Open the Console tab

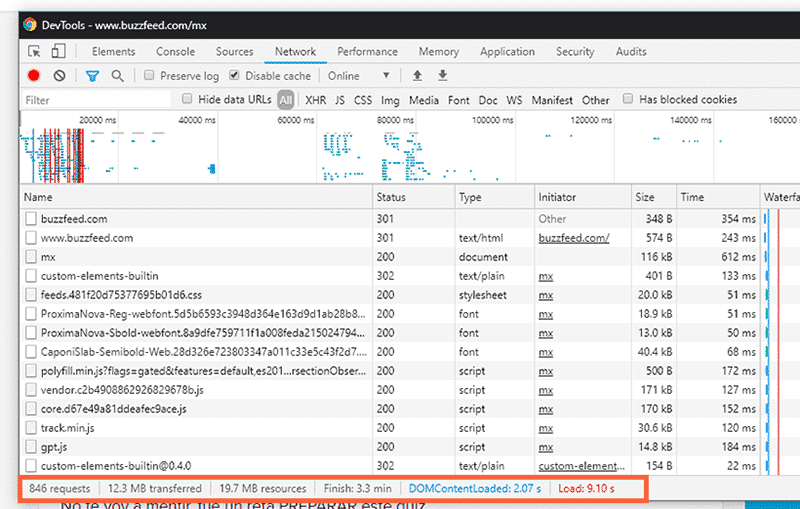coord(175,52)
